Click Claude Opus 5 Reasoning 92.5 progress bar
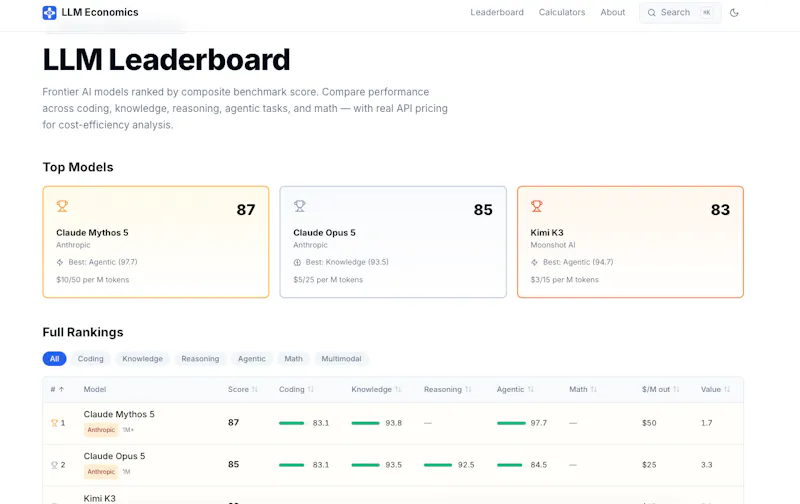The width and height of the screenshot is (800, 504). [438, 465]
